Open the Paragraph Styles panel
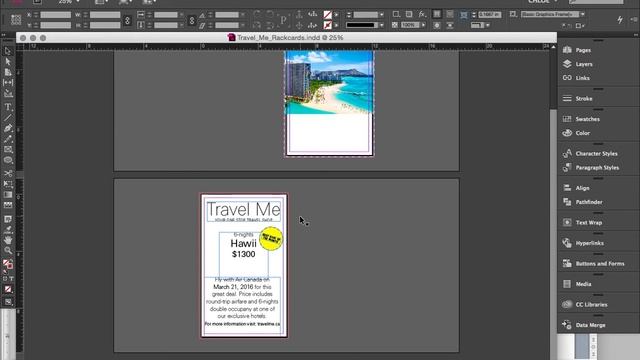 point(598,167)
